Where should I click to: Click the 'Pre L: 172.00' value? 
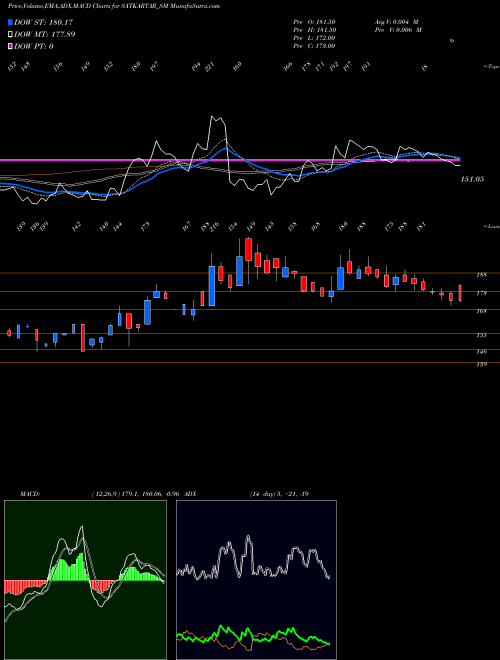[314, 38]
